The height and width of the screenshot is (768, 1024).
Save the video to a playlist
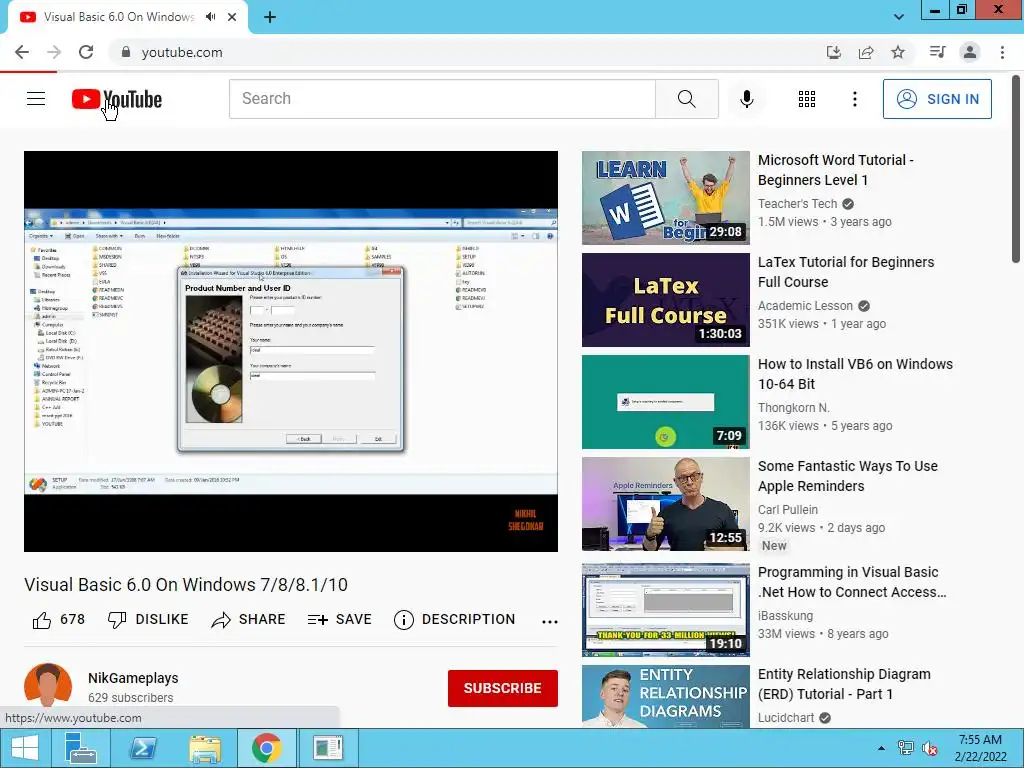(340, 619)
